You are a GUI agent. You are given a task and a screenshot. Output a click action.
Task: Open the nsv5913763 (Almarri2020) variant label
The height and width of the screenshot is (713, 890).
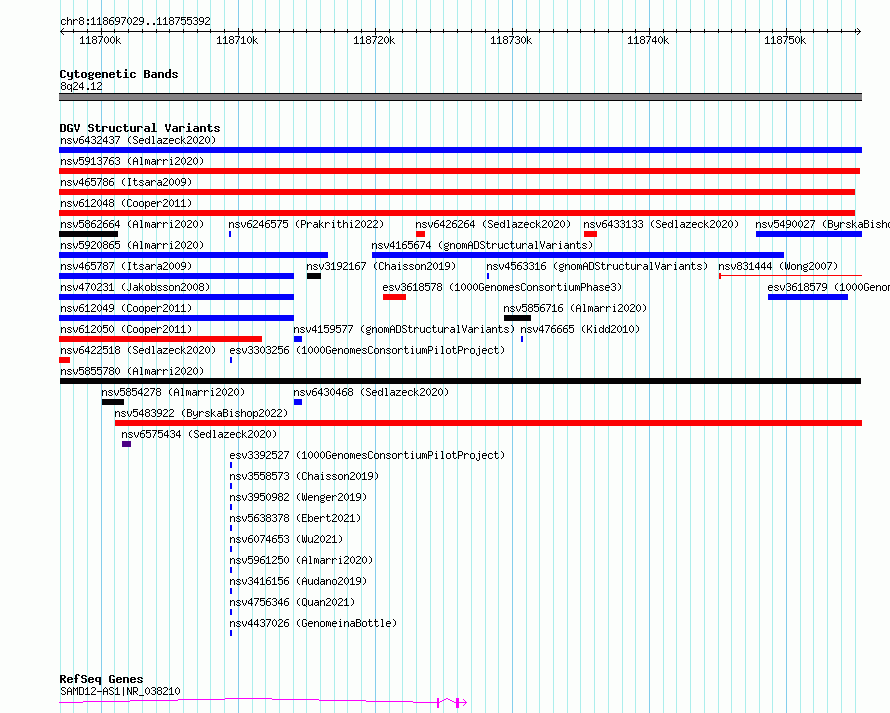tap(132, 161)
